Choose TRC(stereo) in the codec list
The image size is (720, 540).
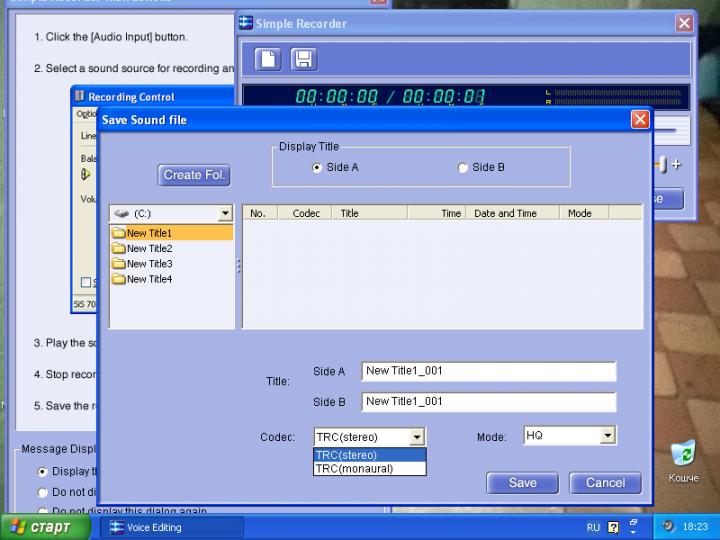(347, 455)
